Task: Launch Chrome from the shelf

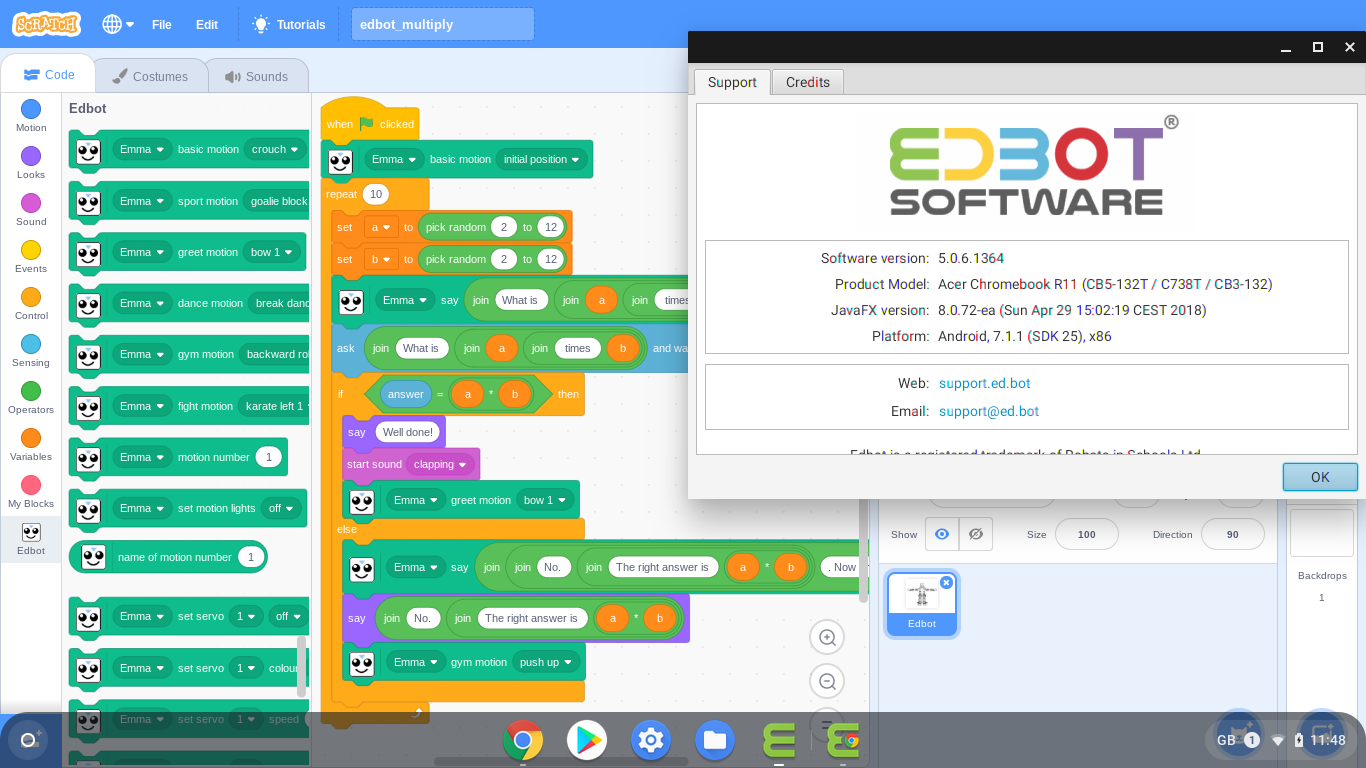Action: coord(522,740)
